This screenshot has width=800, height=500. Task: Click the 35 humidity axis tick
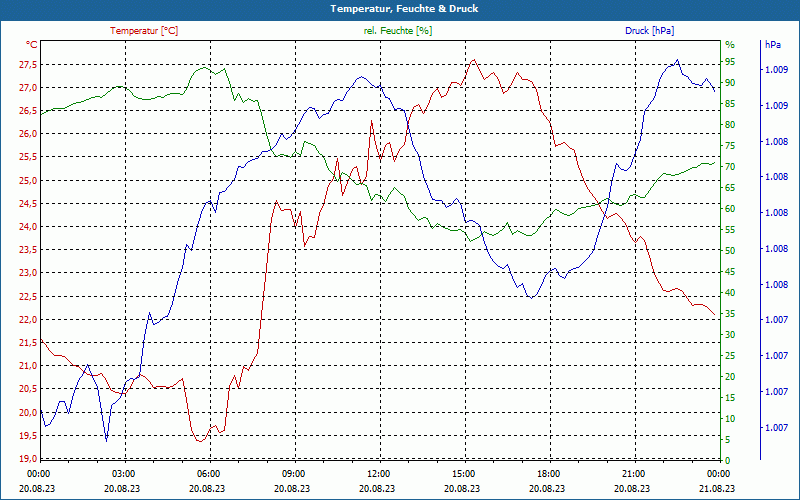tap(730, 314)
